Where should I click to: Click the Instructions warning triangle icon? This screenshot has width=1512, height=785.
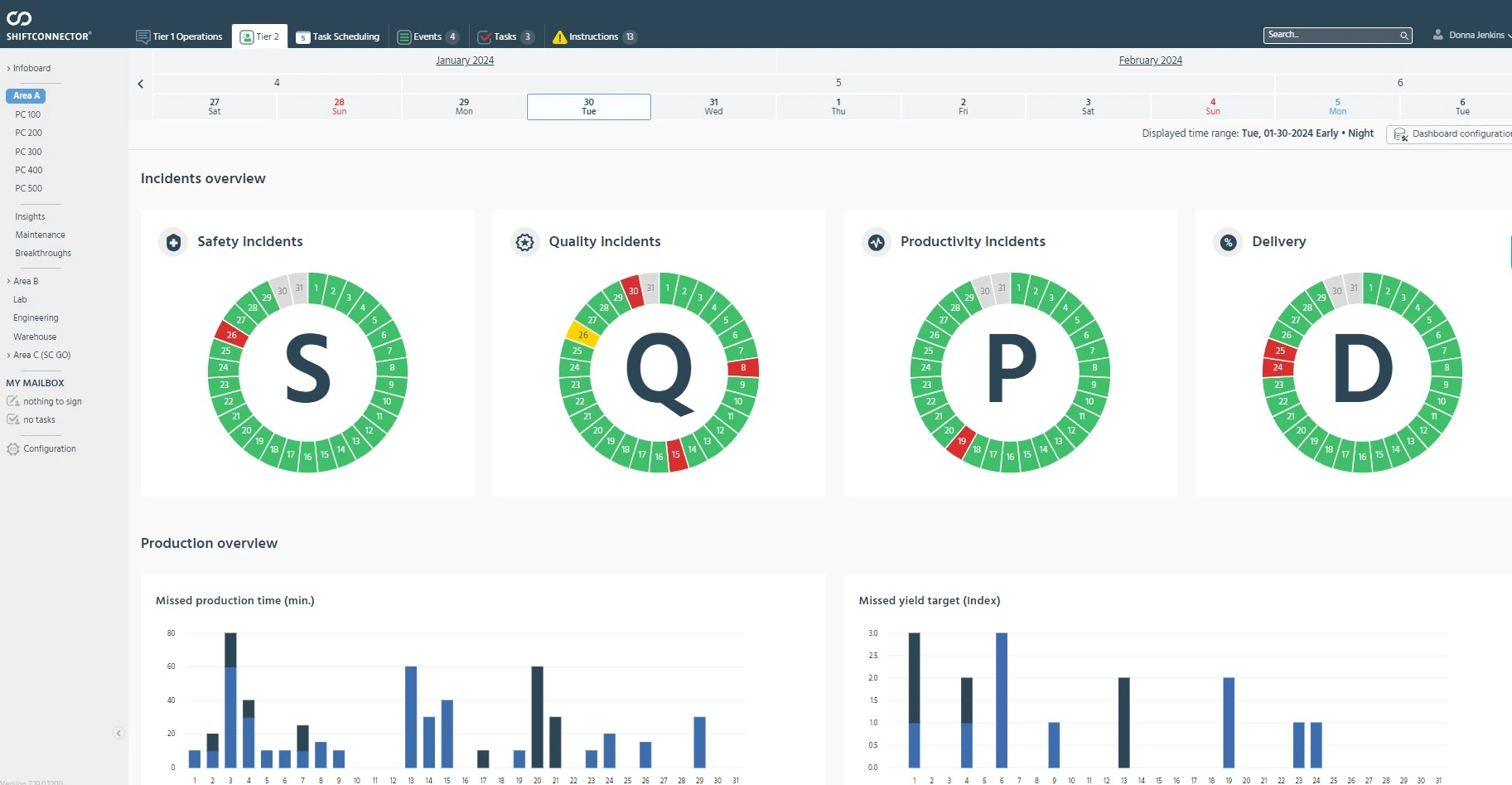(559, 36)
